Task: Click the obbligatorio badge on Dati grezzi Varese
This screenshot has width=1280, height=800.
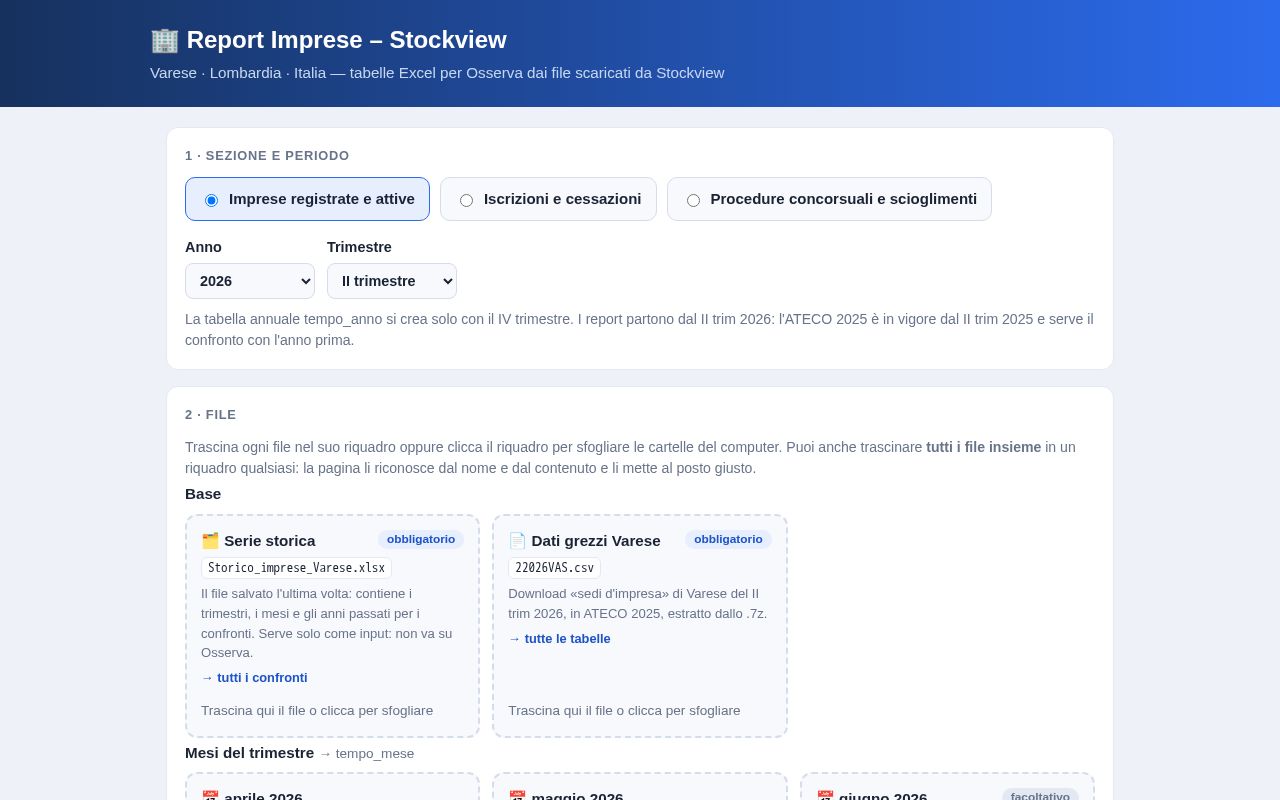Action: tap(728, 539)
